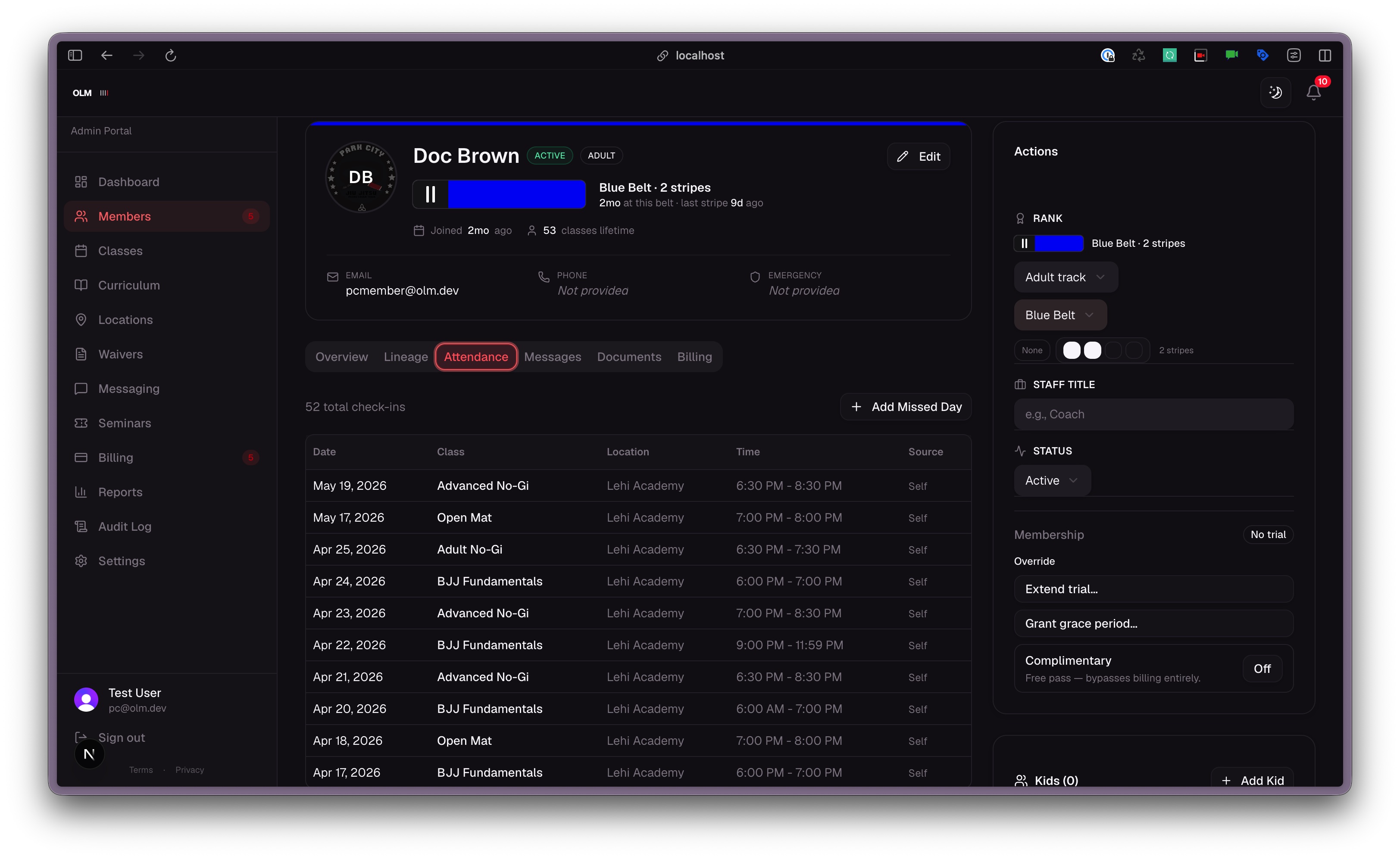Open the Extend trial… override option
This screenshot has width=1400, height=859.
coord(1153,589)
